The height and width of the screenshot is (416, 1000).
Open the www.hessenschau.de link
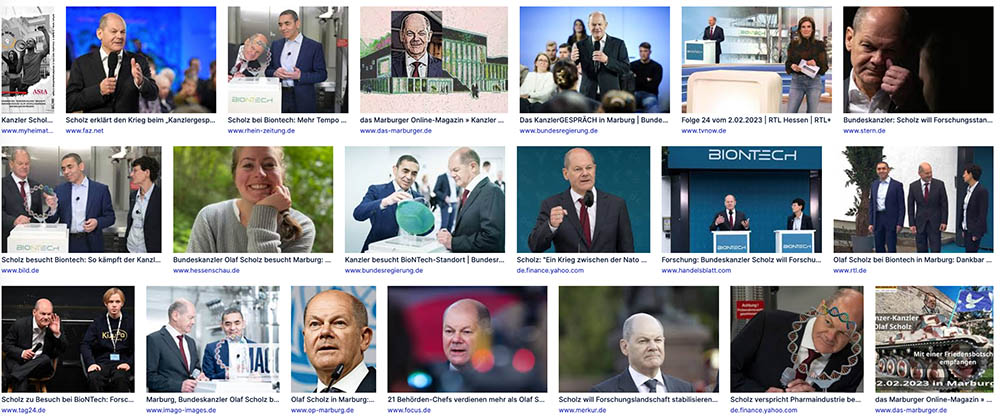[x=206, y=271]
